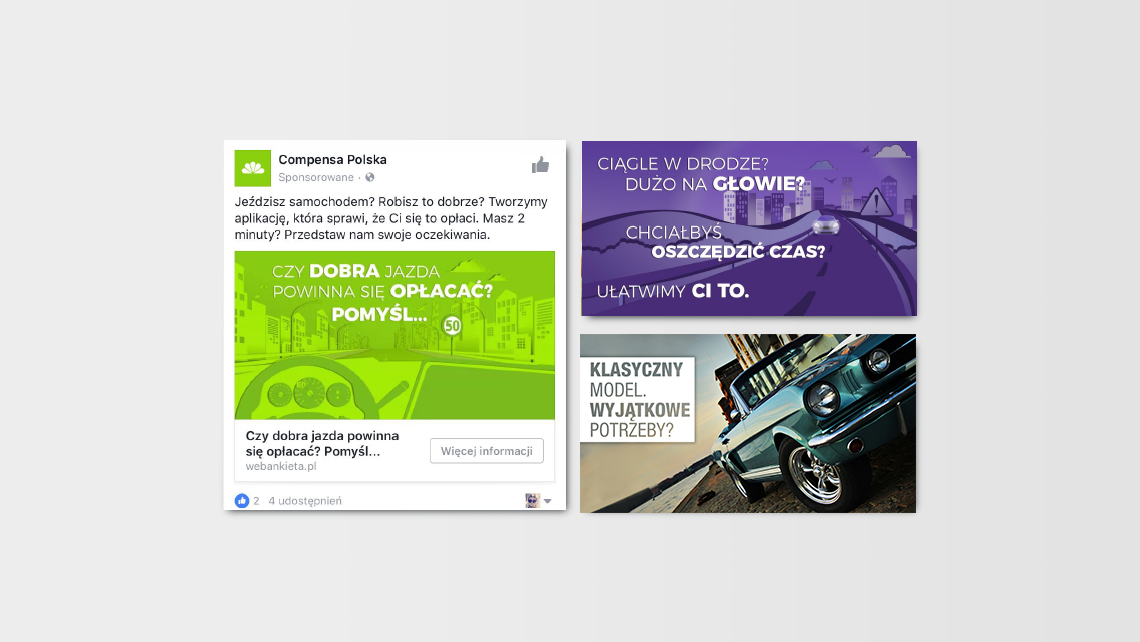This screenshot has width=1140, height=642.
Task: Open the webankieta.pl link
Action: click(x=281, y=467)
